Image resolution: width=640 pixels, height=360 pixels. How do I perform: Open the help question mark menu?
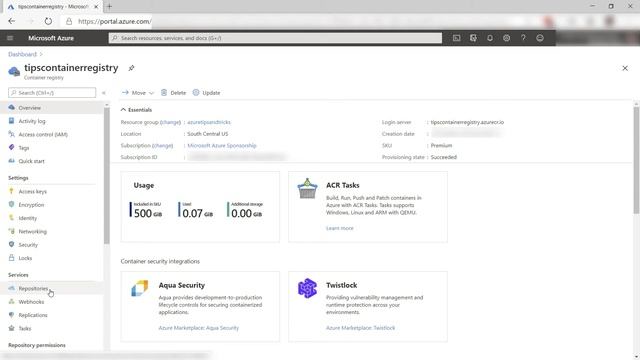523,38
